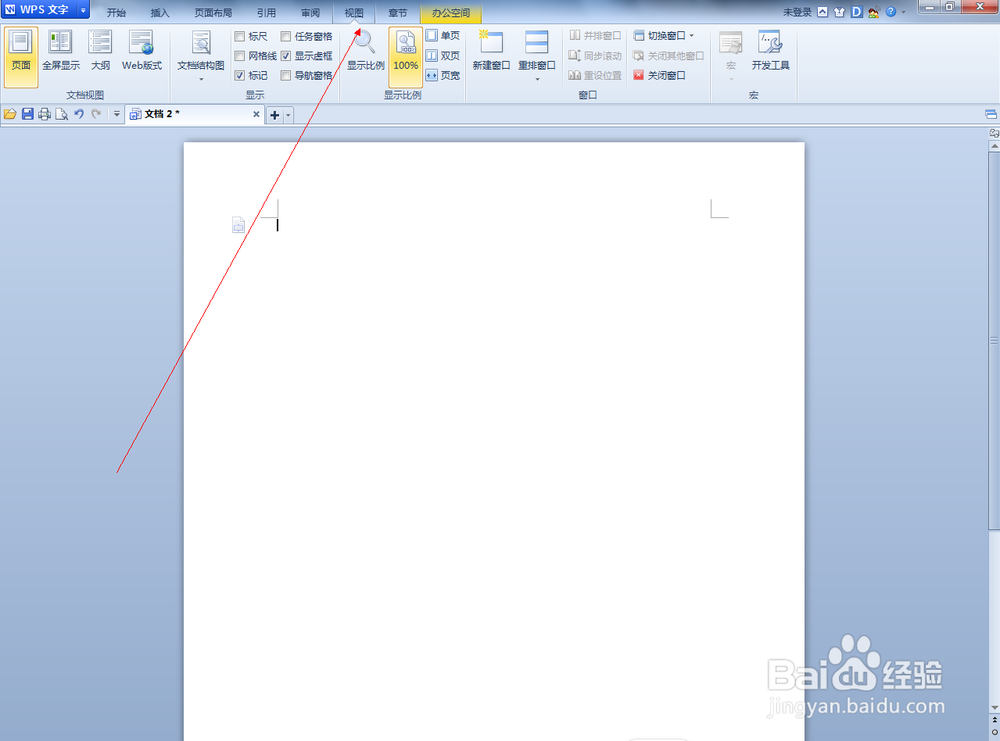Enable 导航窗格 navigation pane checkbox

(286, 75)
